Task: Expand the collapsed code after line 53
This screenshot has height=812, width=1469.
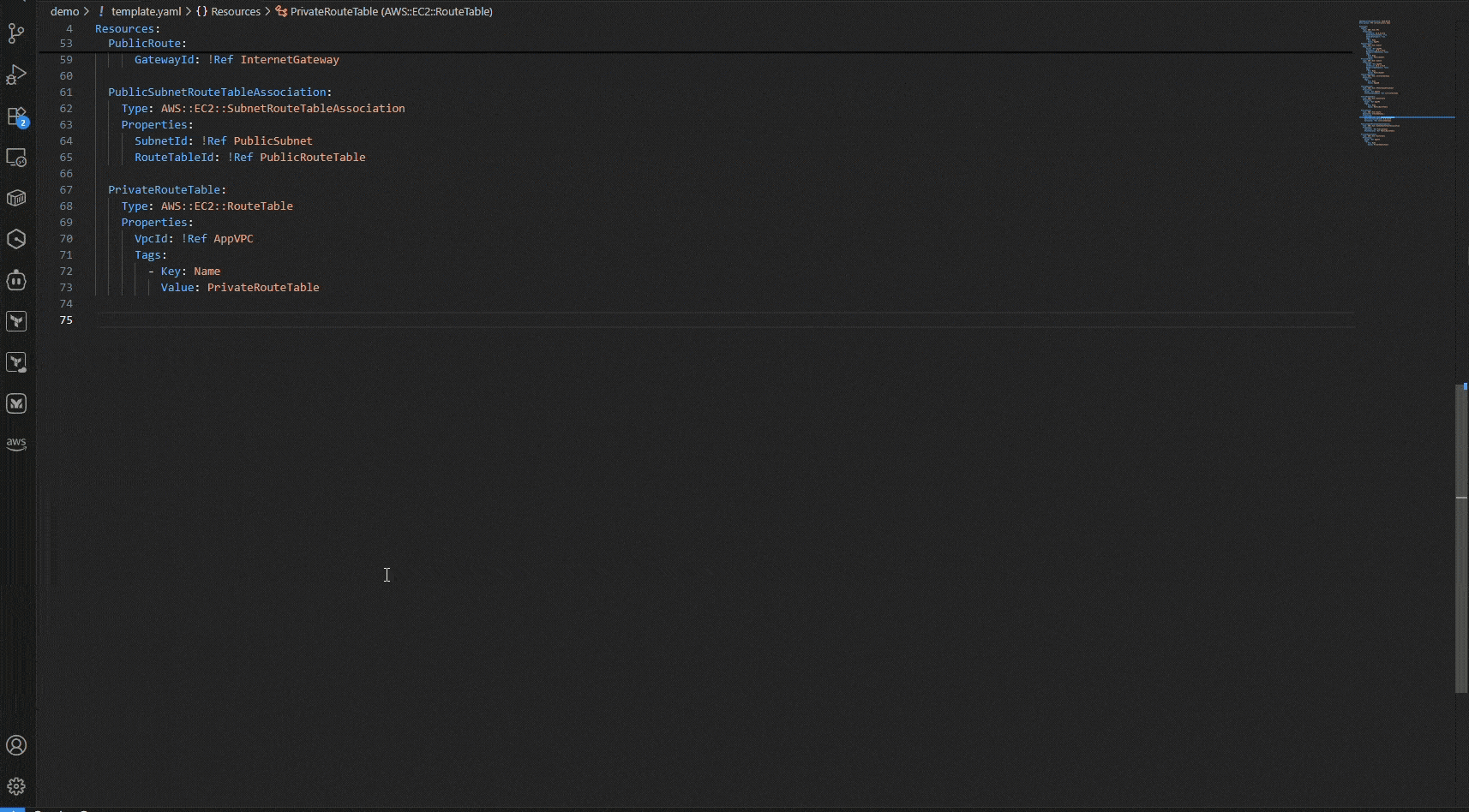Action: tap(83, 44)
